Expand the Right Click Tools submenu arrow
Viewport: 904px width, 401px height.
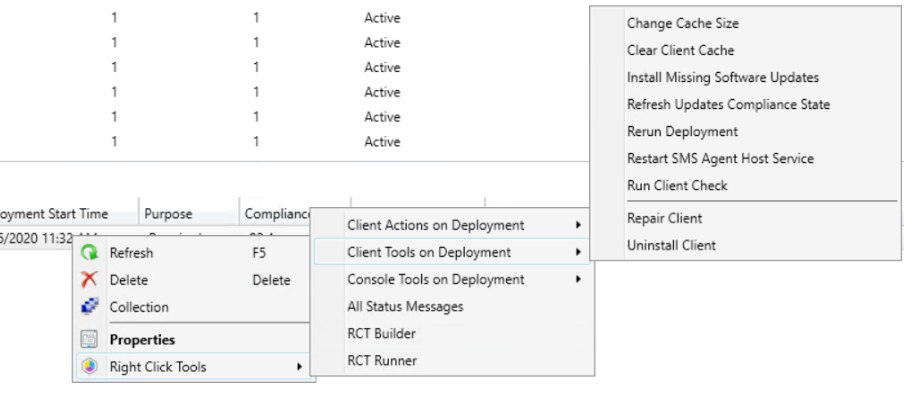point(299,367)
